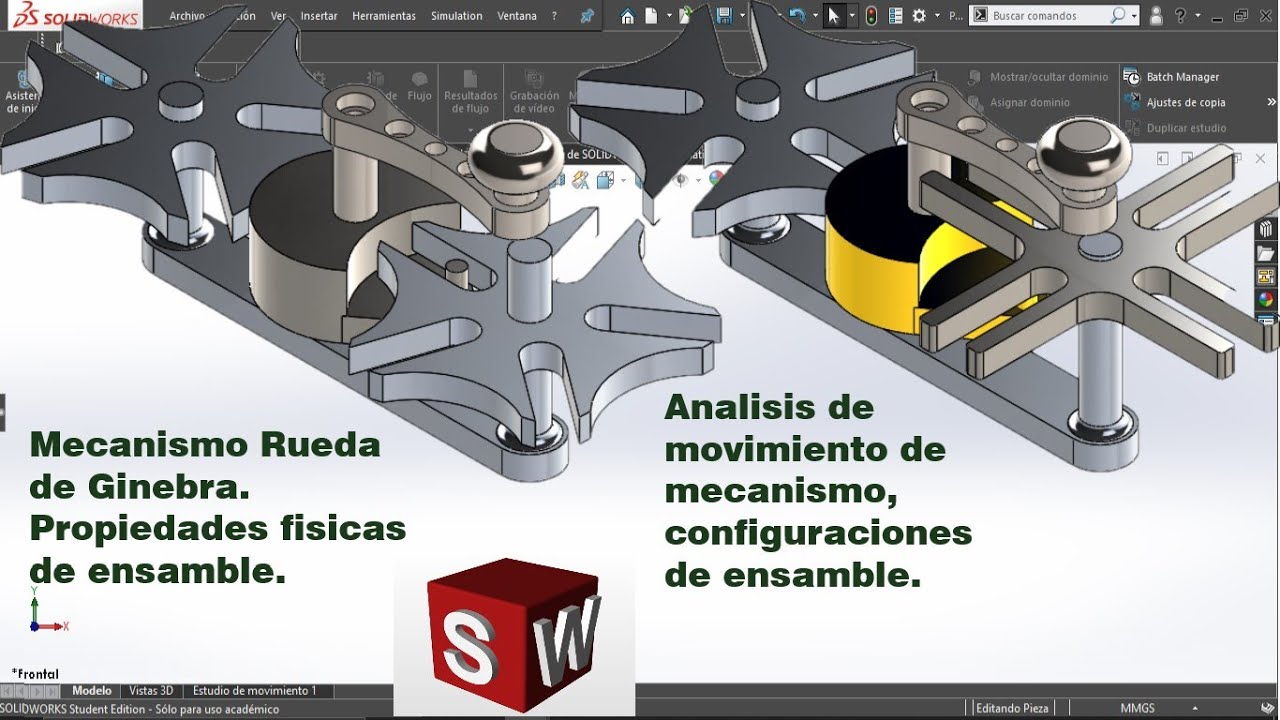The height and width of the screenshot is (720, 1280).
Task: Open Appearances color ball icon in task pane
Action: click(x=1266, y=300)
